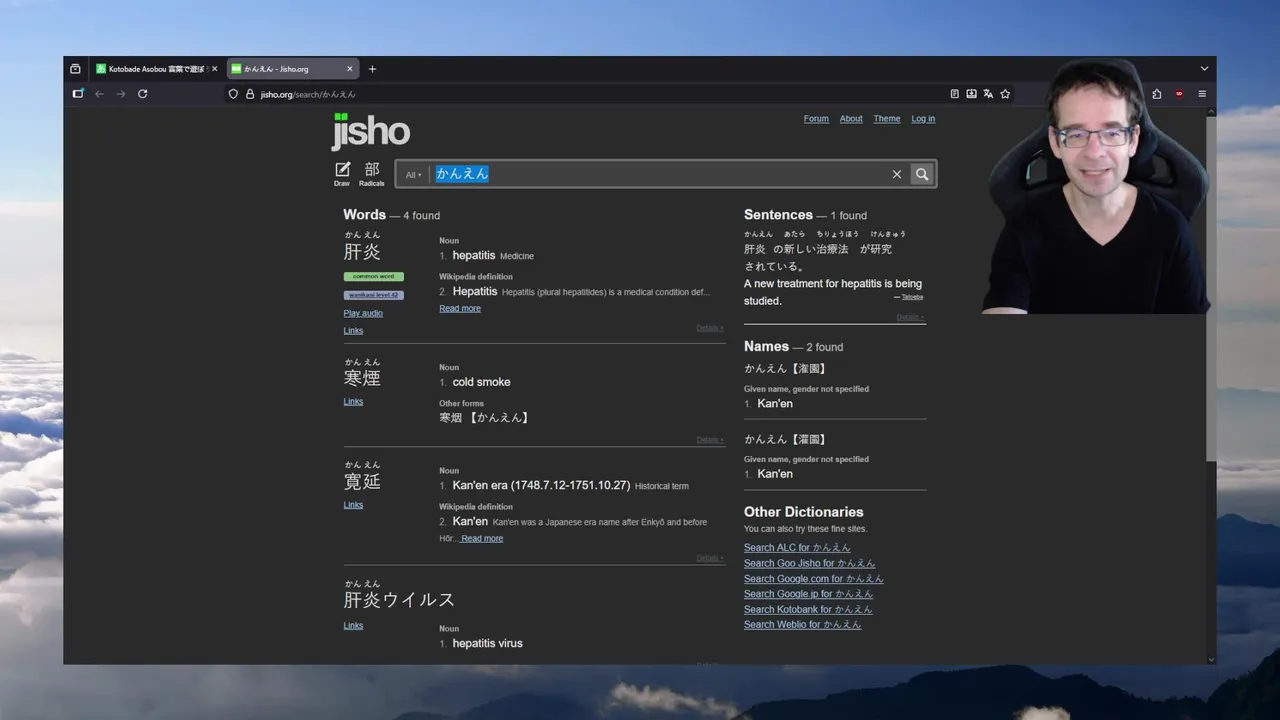The image size is (1280, 720).
Task: Open the extensions puzzle icon
Action: [x=1157, y=94]
